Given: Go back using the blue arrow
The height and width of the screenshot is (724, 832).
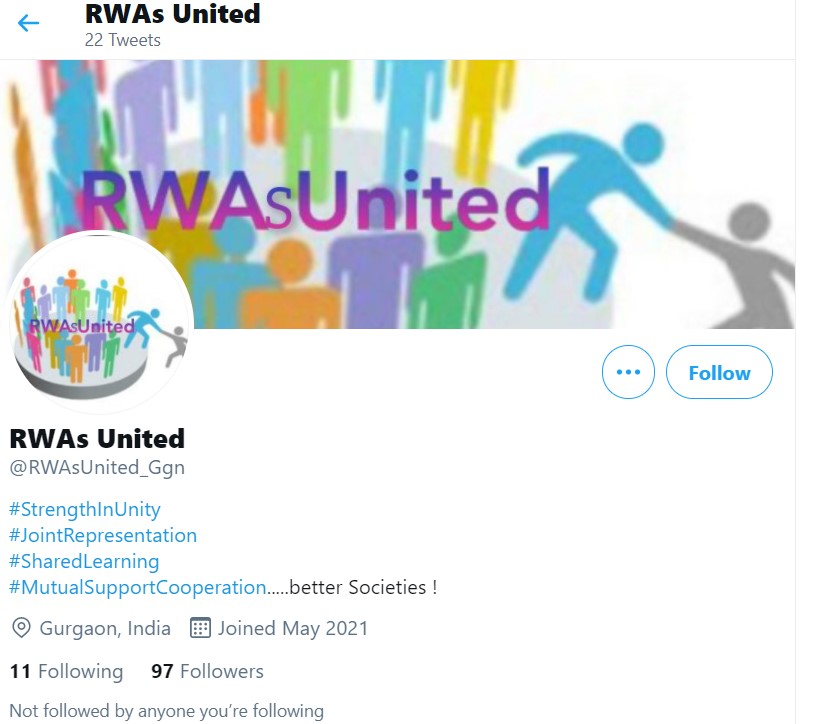Looking at the screenshot, I should tap(28, 23).
